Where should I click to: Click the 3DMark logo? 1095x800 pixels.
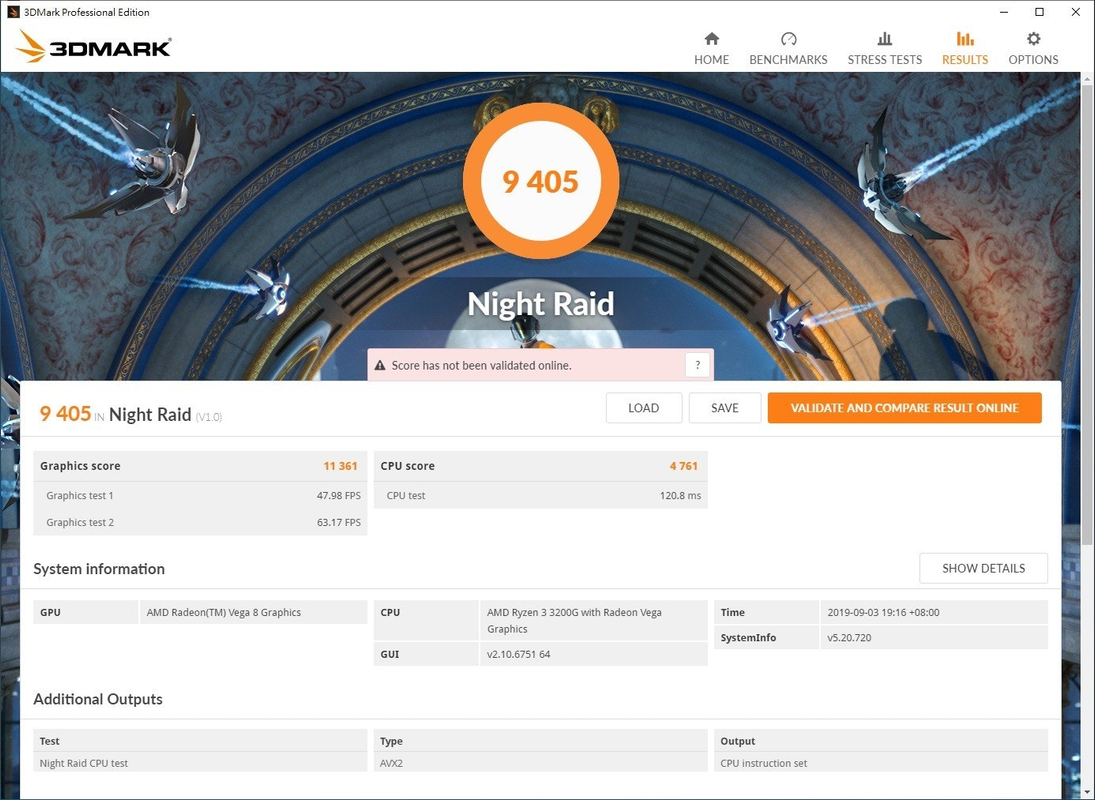[93, 46]
